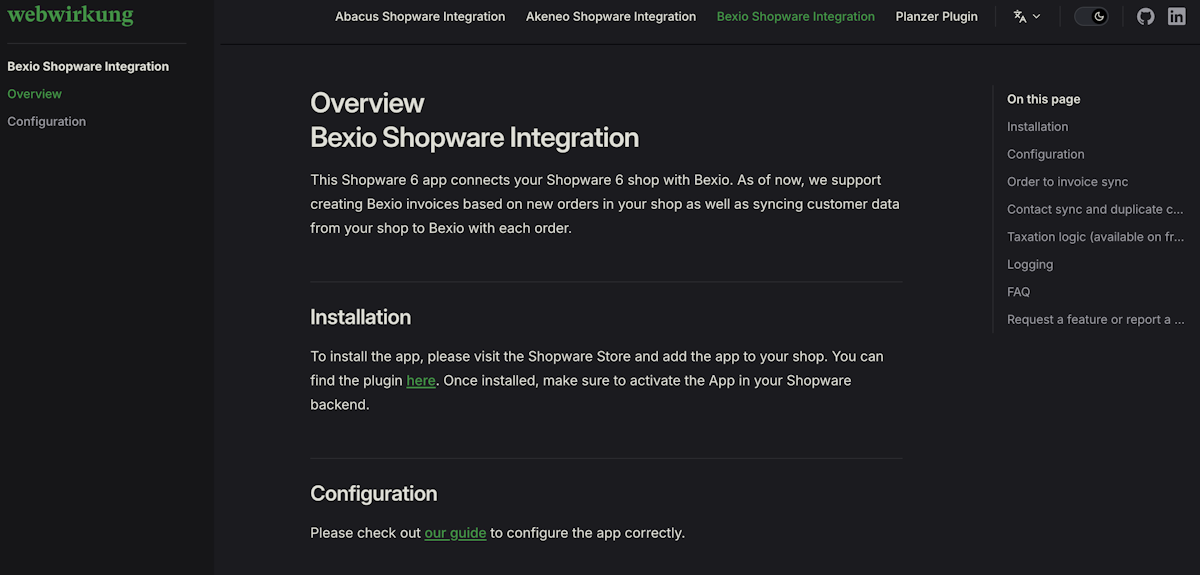
Task: Click the 'On this page' label
Action: pos(1044,99)
